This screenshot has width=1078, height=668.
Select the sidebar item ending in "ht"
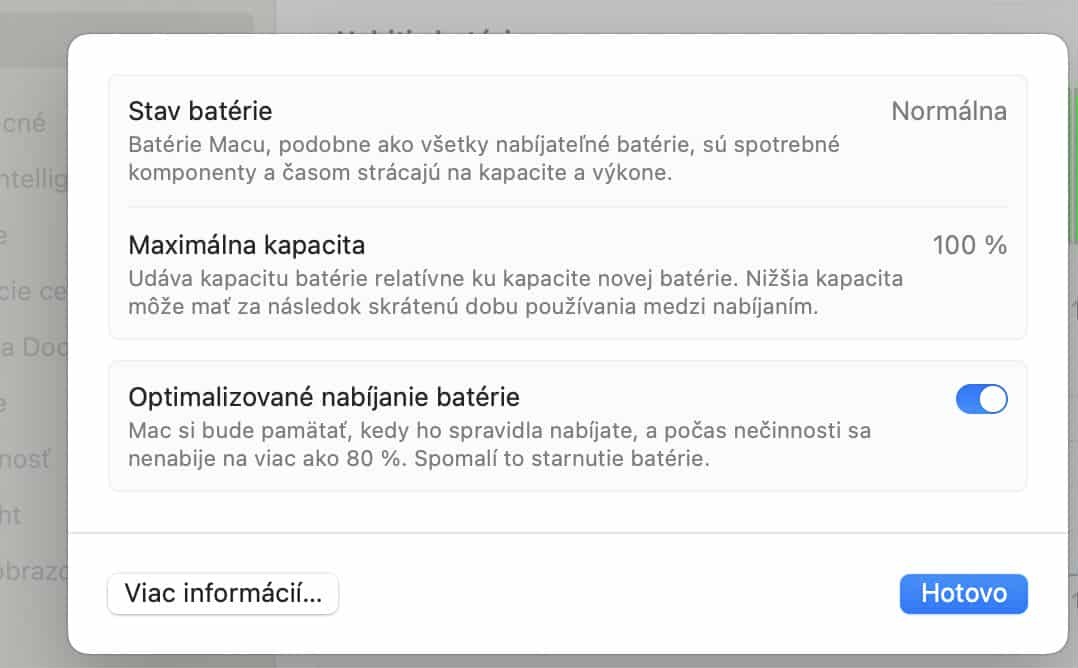point(12,515)
